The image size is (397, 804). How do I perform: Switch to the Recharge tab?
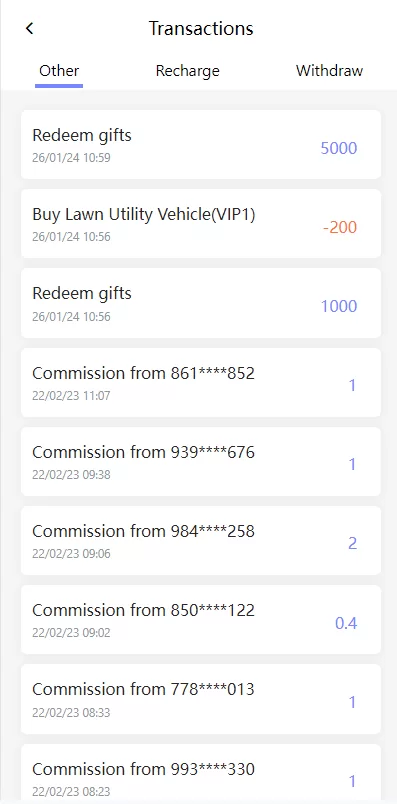[188, 71]
